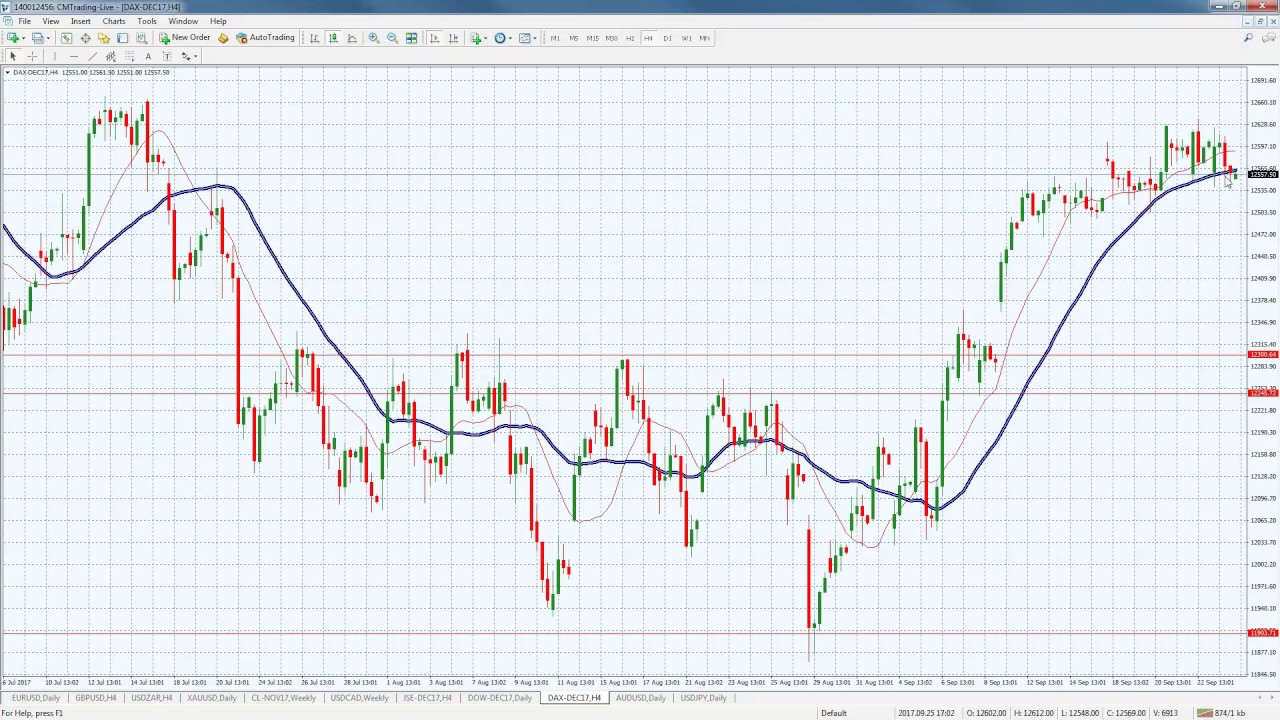Switch to the XAUUSD,Daily chart tab
Image resolution: width=1280 pixels, height=720 pixels.
pyautogui.click(x=211, y=698)
